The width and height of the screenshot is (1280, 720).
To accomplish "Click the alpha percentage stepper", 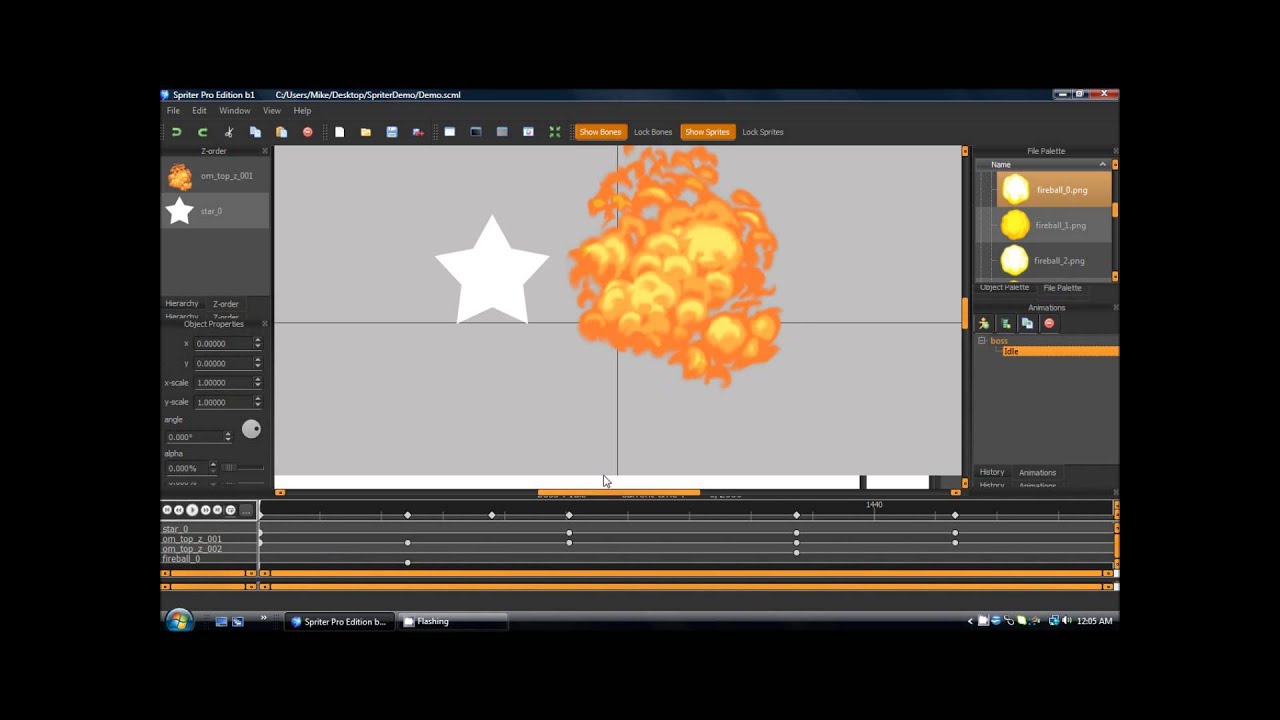I will click(x=213, y=467).
